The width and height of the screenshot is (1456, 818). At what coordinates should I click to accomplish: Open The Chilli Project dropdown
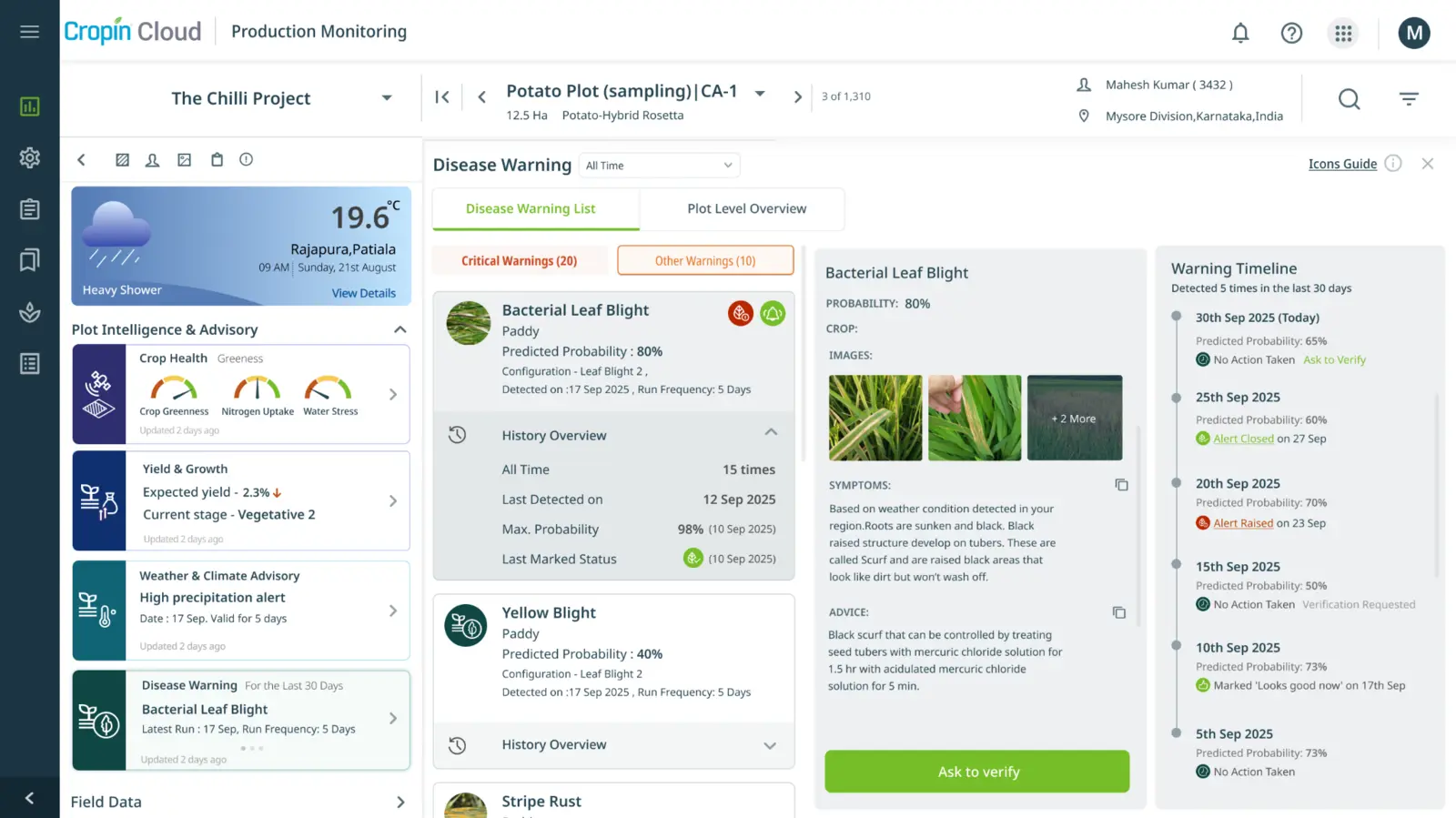[x=387, y=98]
